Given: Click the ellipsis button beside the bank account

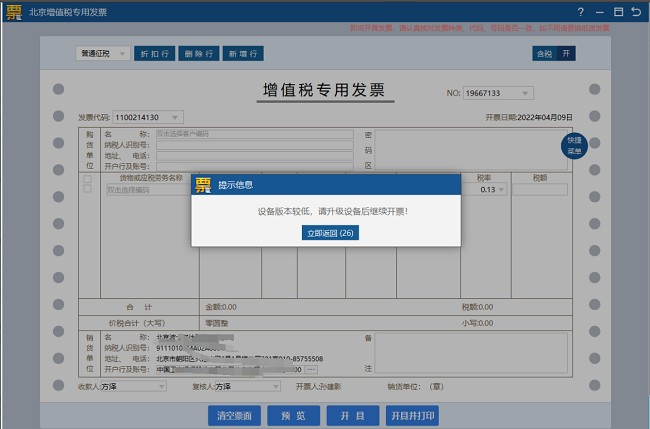Looking at the screenshot, I should pyautogui.click(x=311, y=370).
